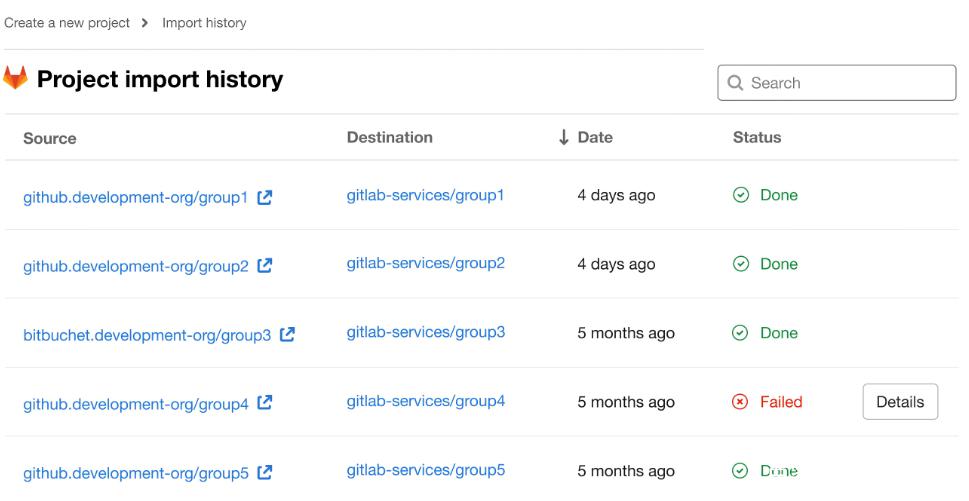Image resolution: width=969 pixels, height=501 pixels.
Task: Click the Project import history heading
Action: click(x=160, y=79)
